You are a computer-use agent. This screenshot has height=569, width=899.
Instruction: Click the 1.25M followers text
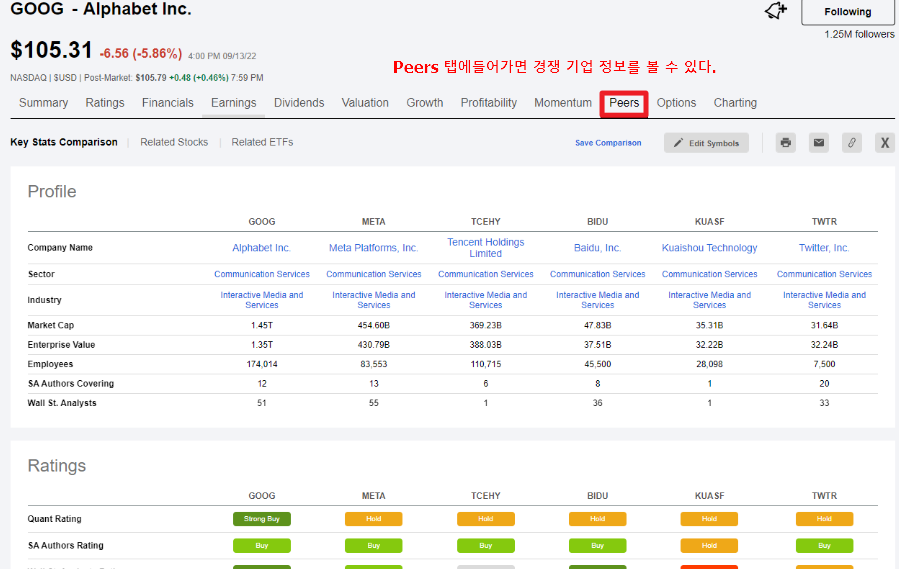tap(859, 34)
